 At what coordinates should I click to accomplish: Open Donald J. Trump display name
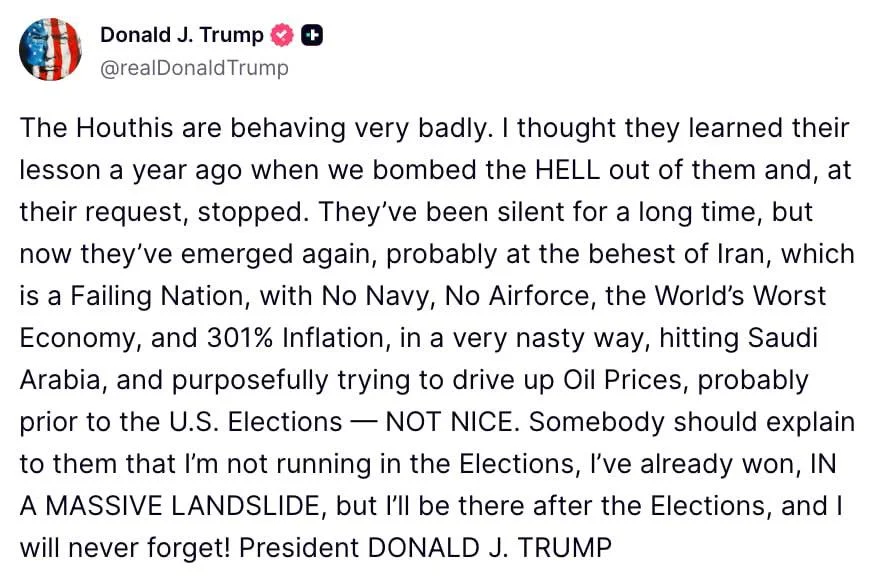coord(182,35)
